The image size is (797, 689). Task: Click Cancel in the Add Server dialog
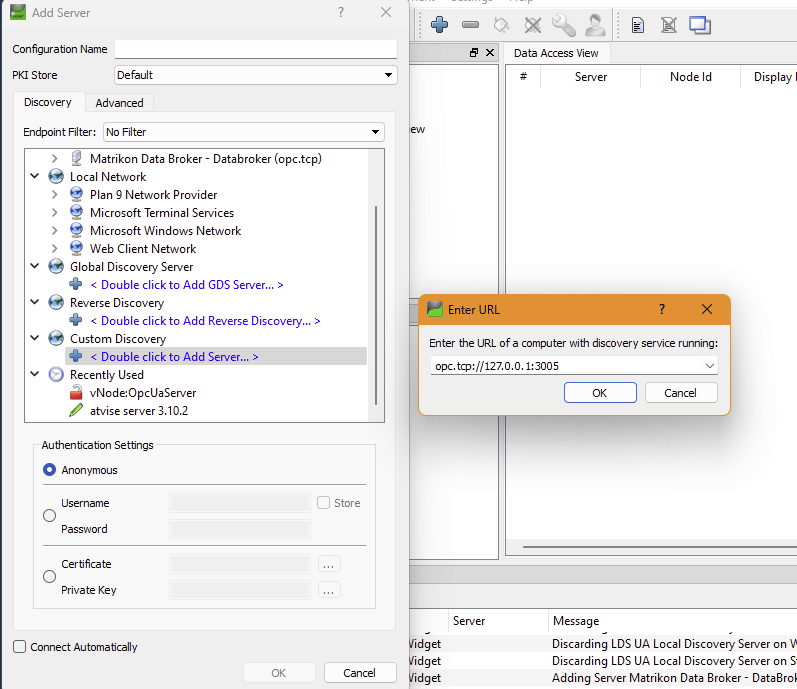pos(359,673)
